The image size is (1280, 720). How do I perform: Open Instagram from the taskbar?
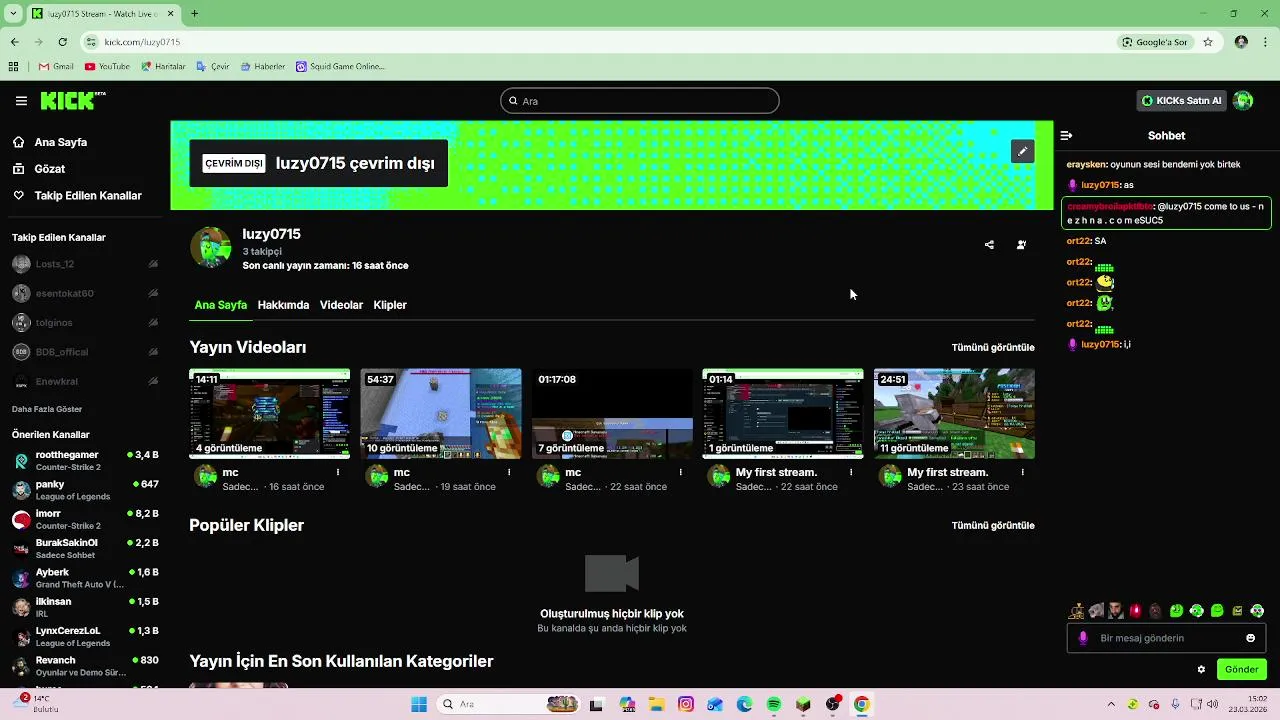[685, 704]
